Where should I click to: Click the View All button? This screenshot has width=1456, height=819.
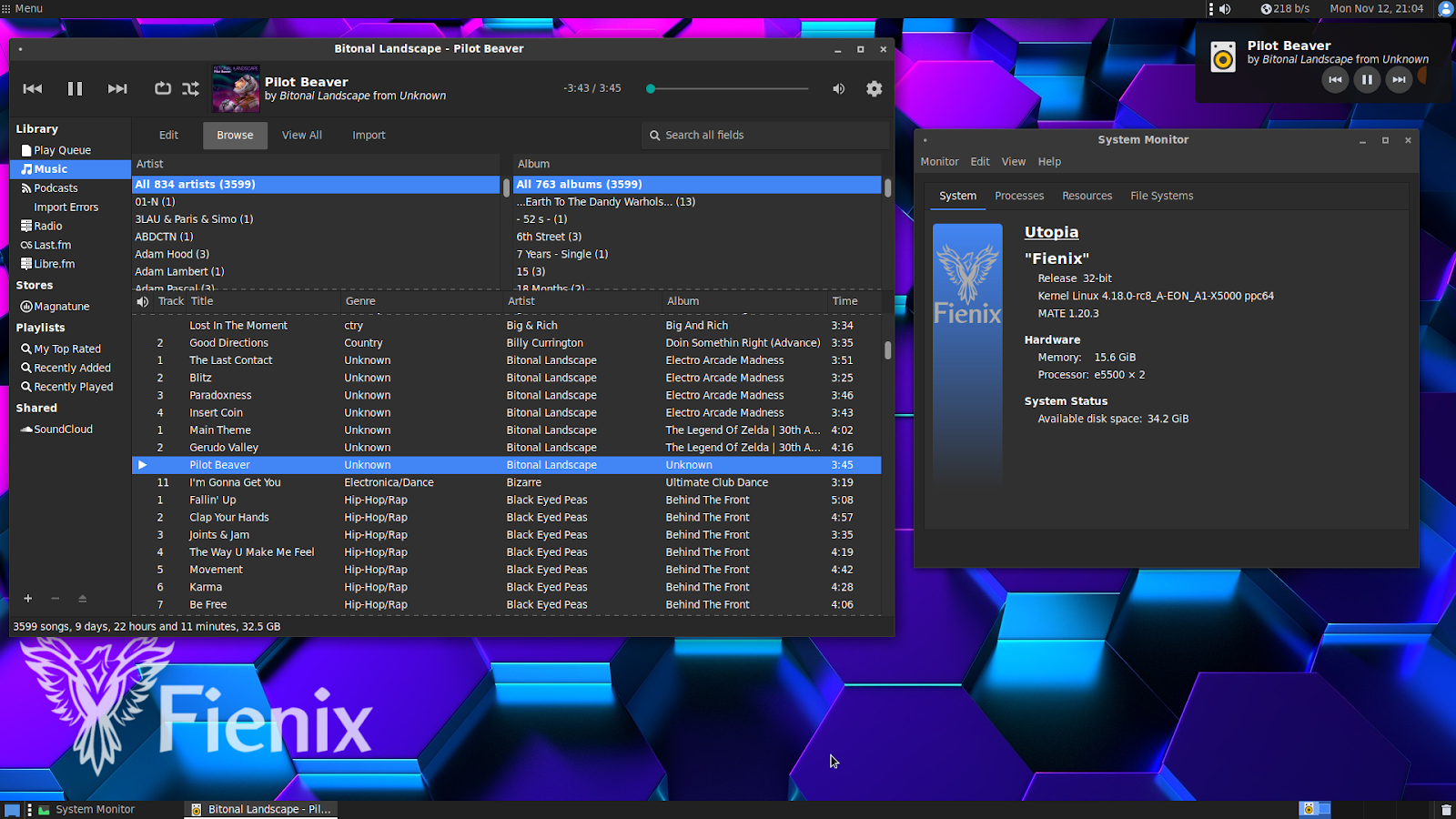coord(301,135)
